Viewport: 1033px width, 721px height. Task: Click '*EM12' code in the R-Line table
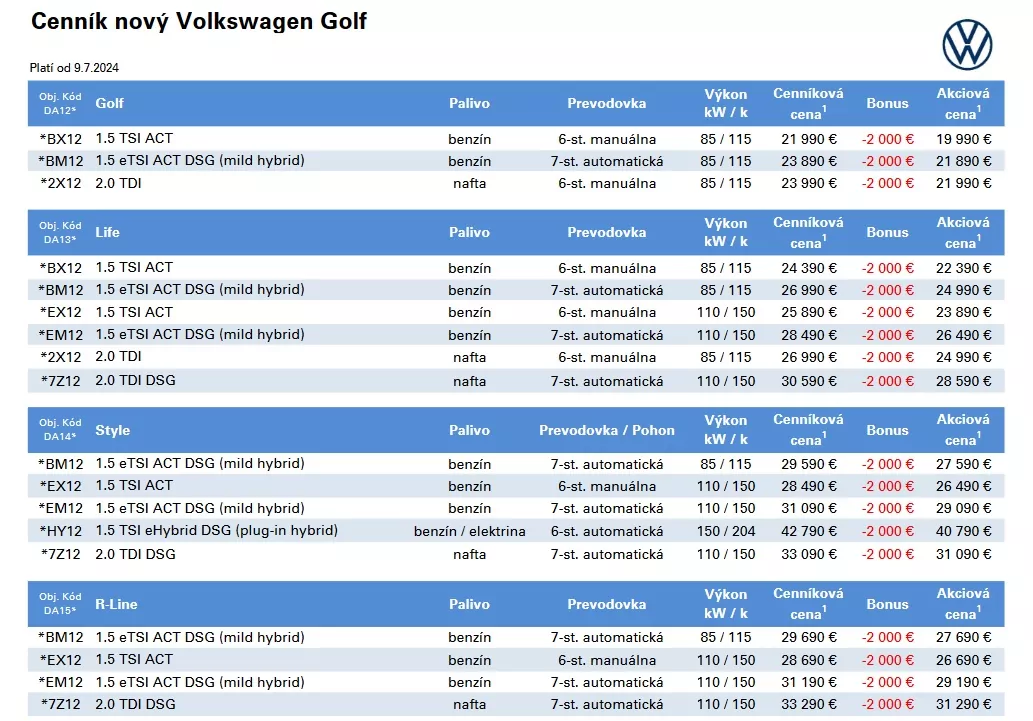pos(61,682)
